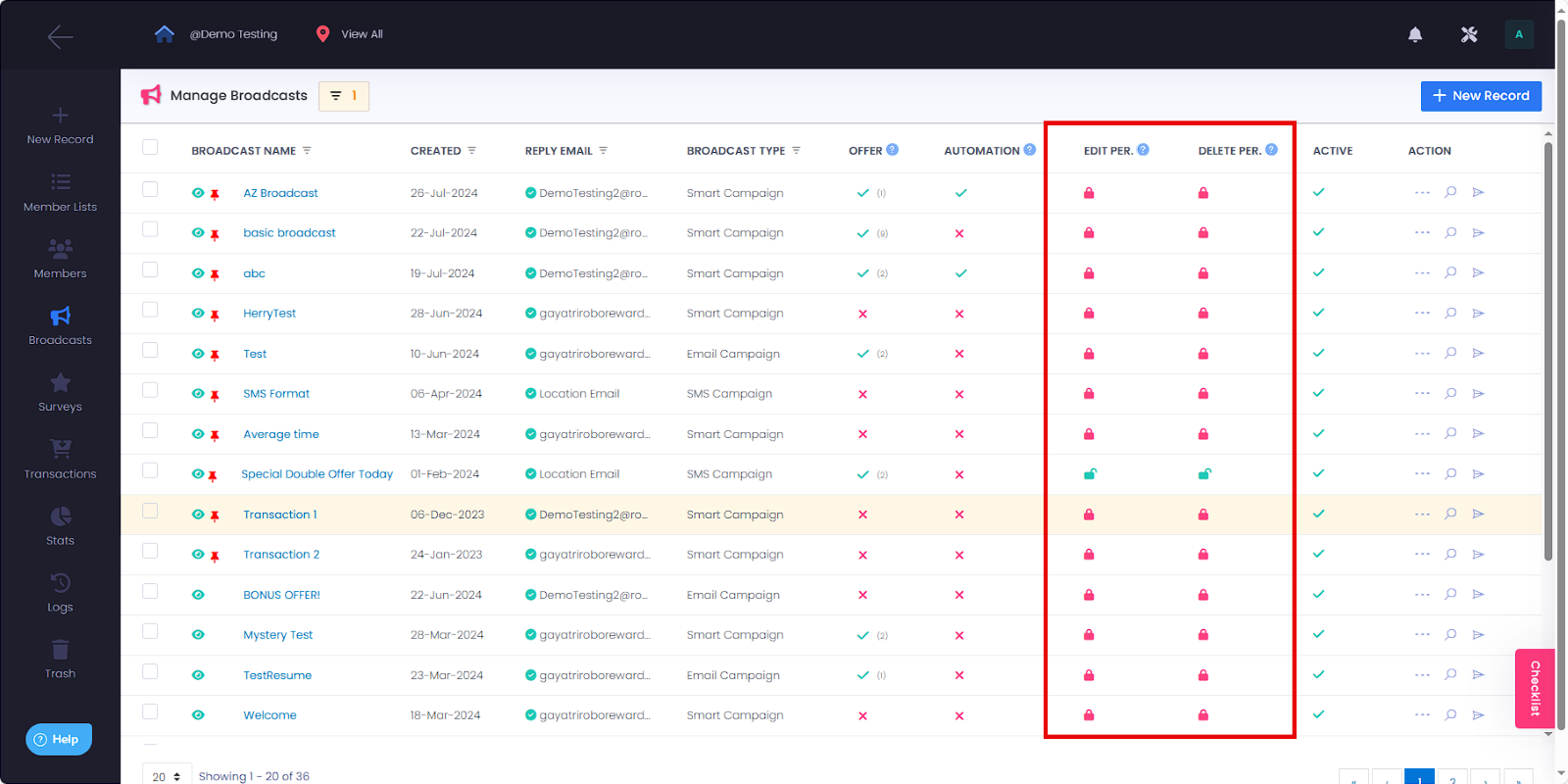Click the search icon in Test row
Screen dimensions: 1568x784
click(1450, 353)
